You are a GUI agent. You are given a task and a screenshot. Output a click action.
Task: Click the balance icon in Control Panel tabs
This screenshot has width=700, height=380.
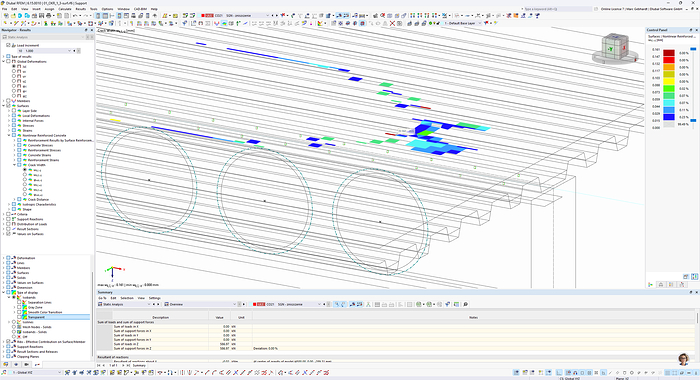[x=661, y=284]
